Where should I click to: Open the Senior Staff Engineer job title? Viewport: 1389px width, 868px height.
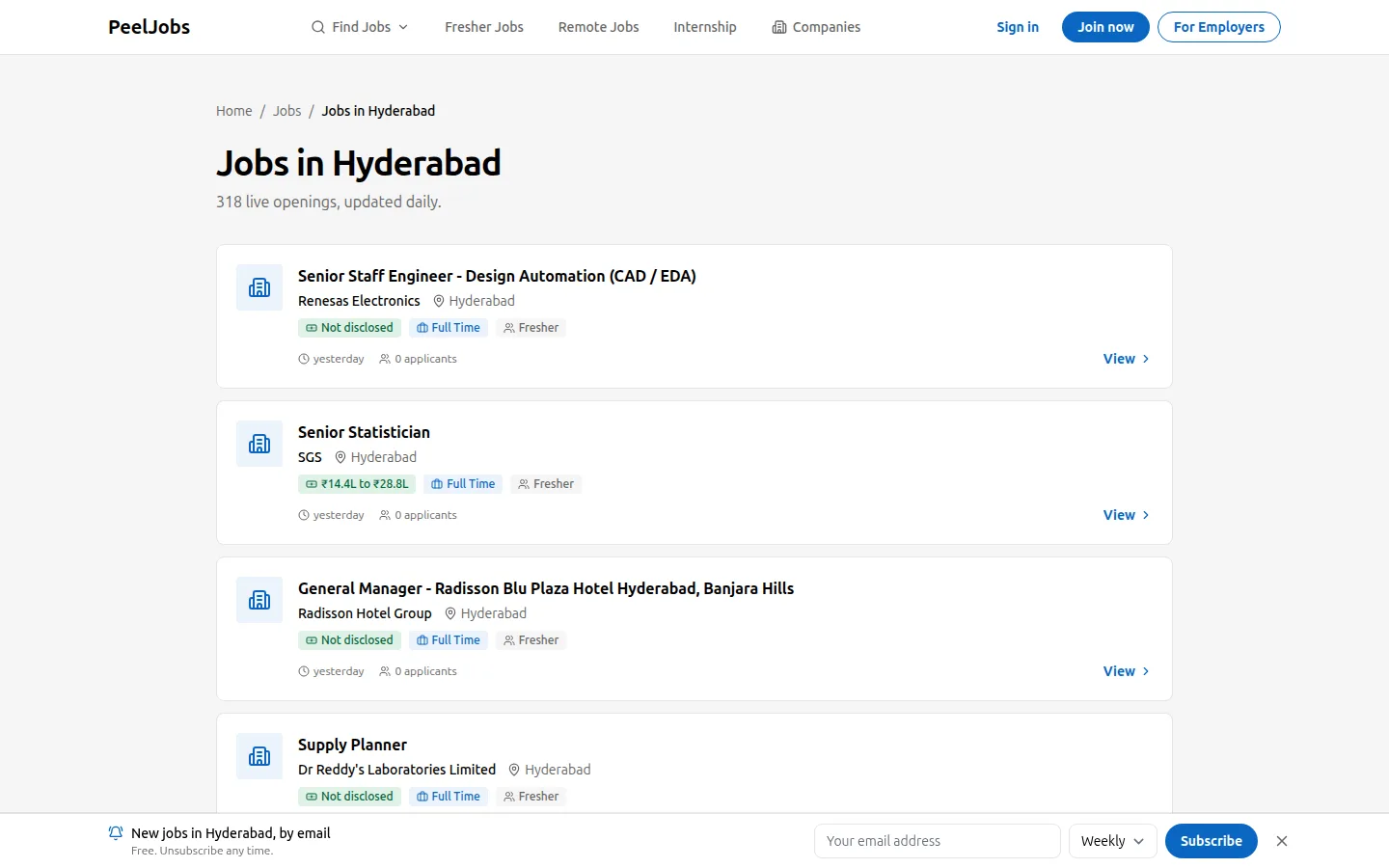(497, 276)
